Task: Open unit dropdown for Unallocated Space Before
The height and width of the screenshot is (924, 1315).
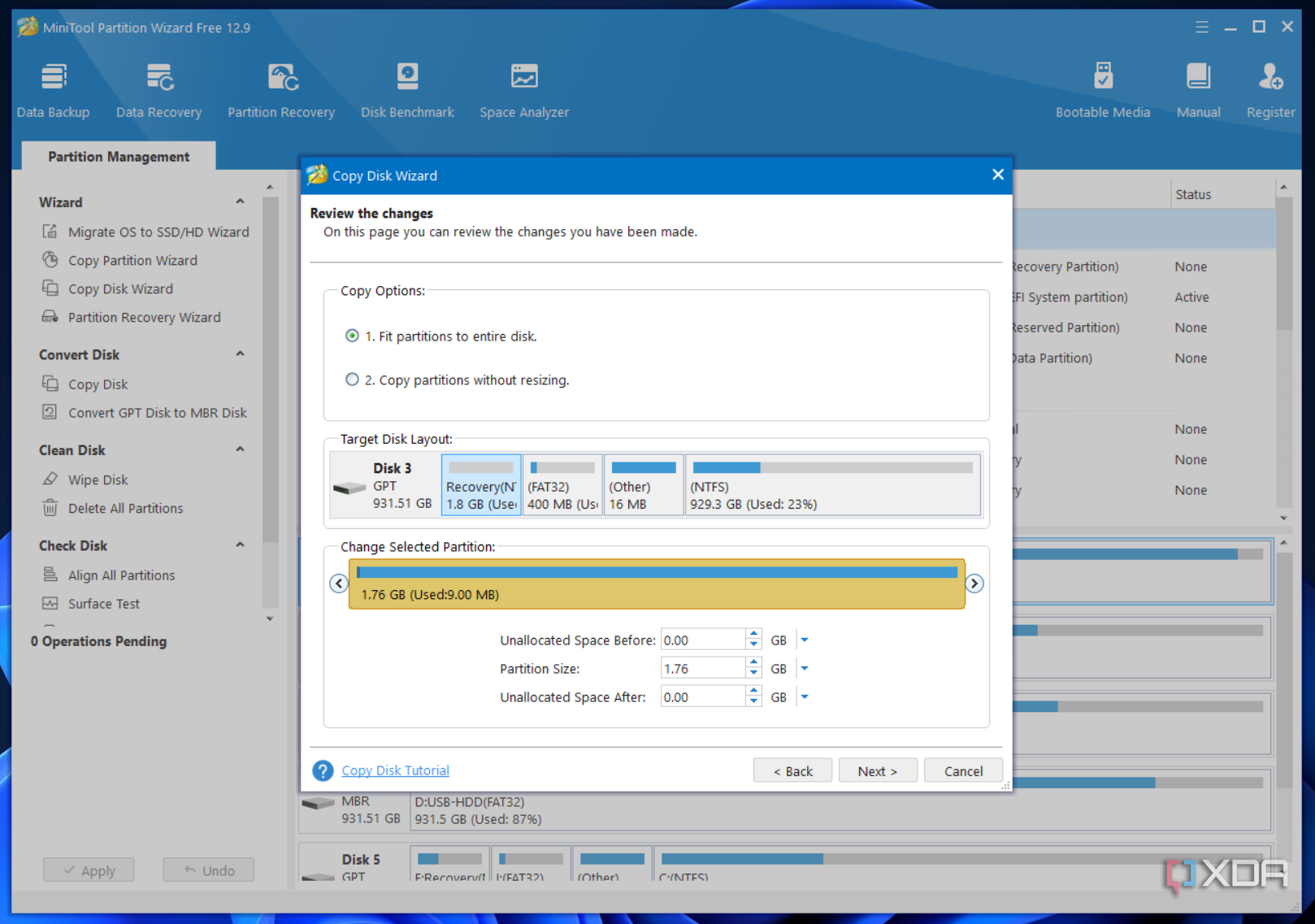Action: pos(805,640)
